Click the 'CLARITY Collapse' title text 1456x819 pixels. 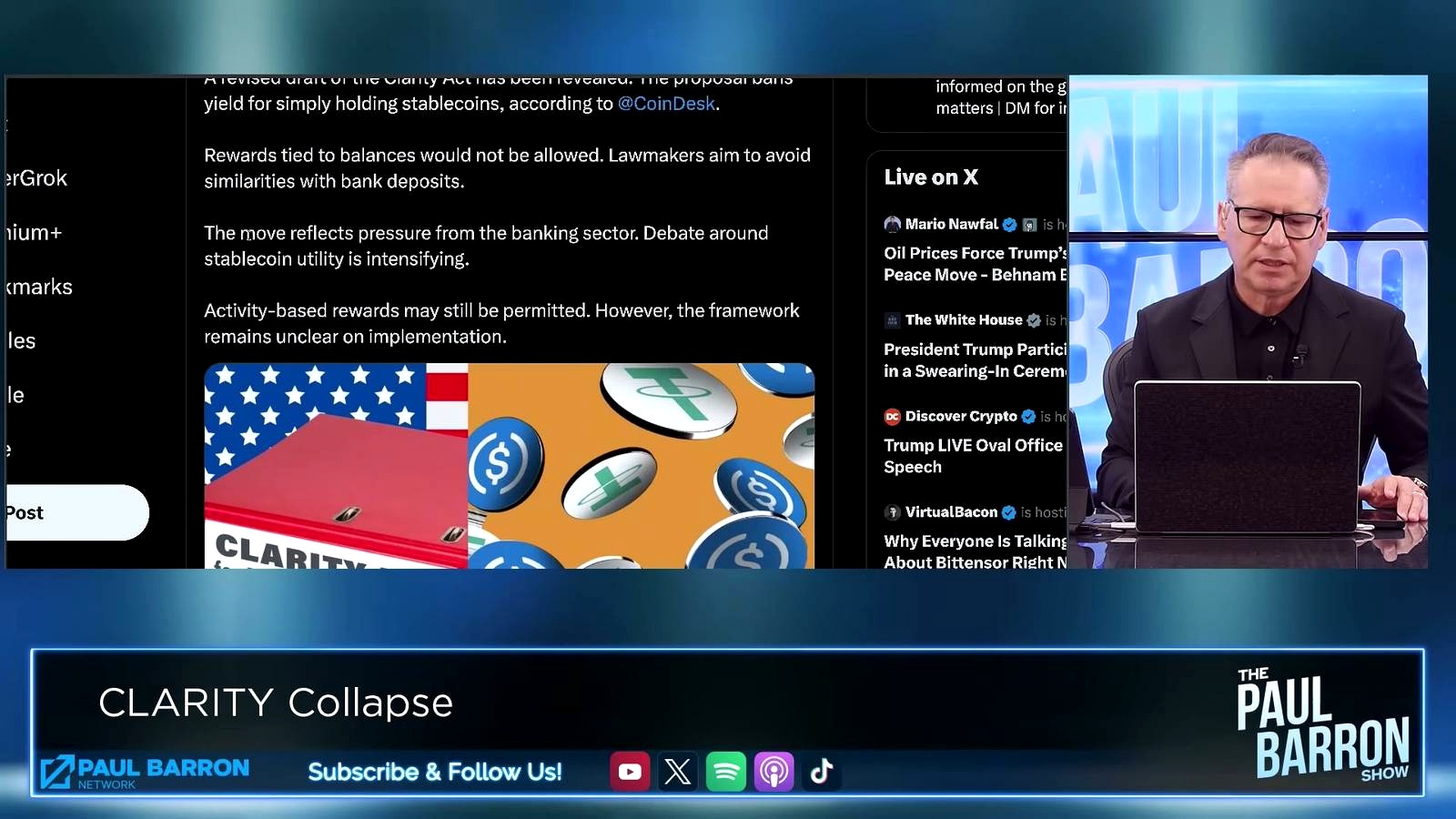coord(276,703)
